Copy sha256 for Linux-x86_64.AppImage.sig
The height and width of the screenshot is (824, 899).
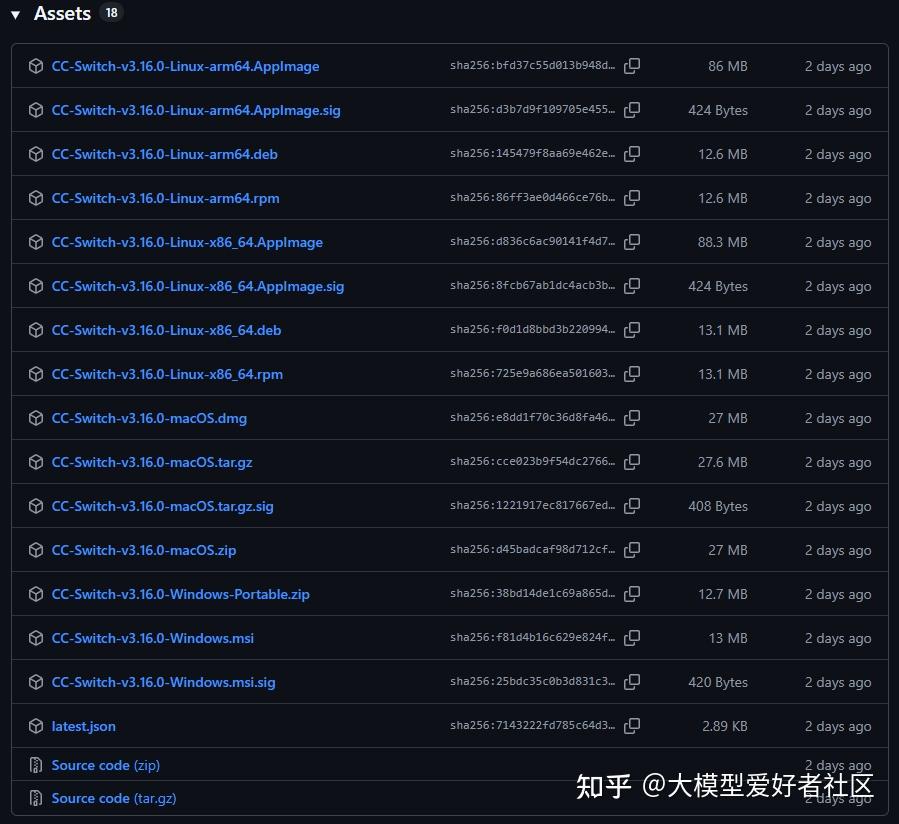point(632,286)
